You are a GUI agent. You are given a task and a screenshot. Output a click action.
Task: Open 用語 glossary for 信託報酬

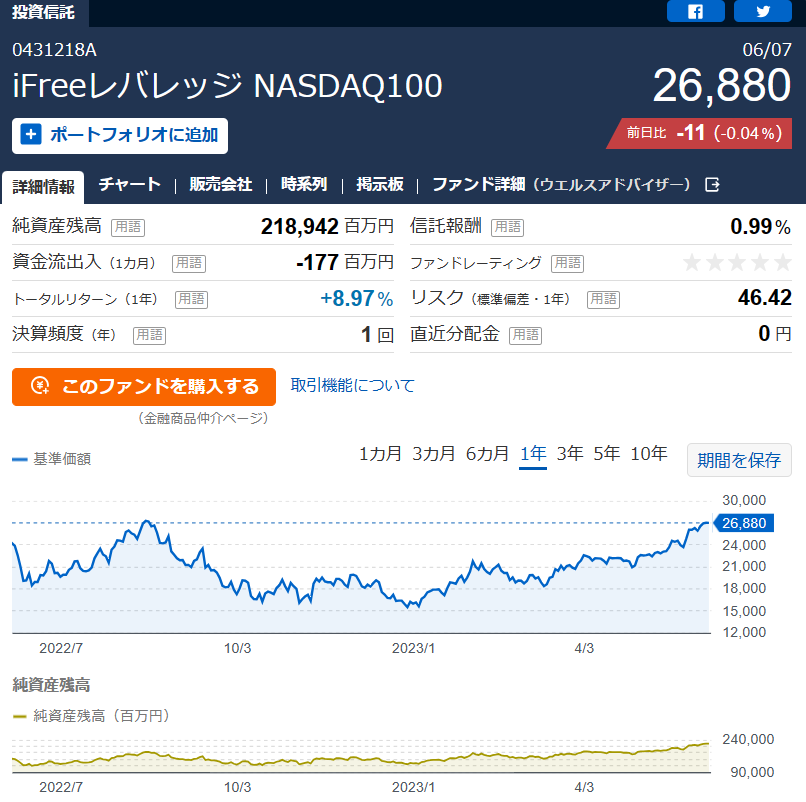pyautogui.click(x=507, y=227)
